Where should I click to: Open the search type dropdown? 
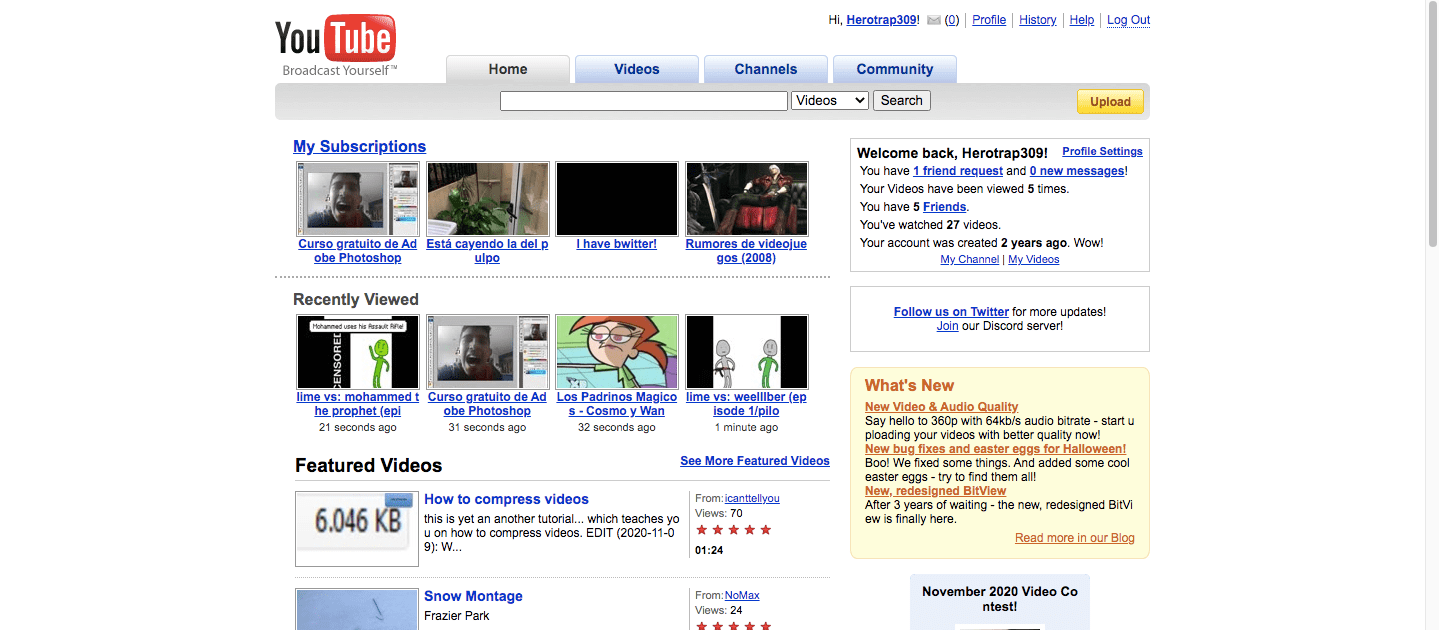pyautogui.click(x=829, y=100)
